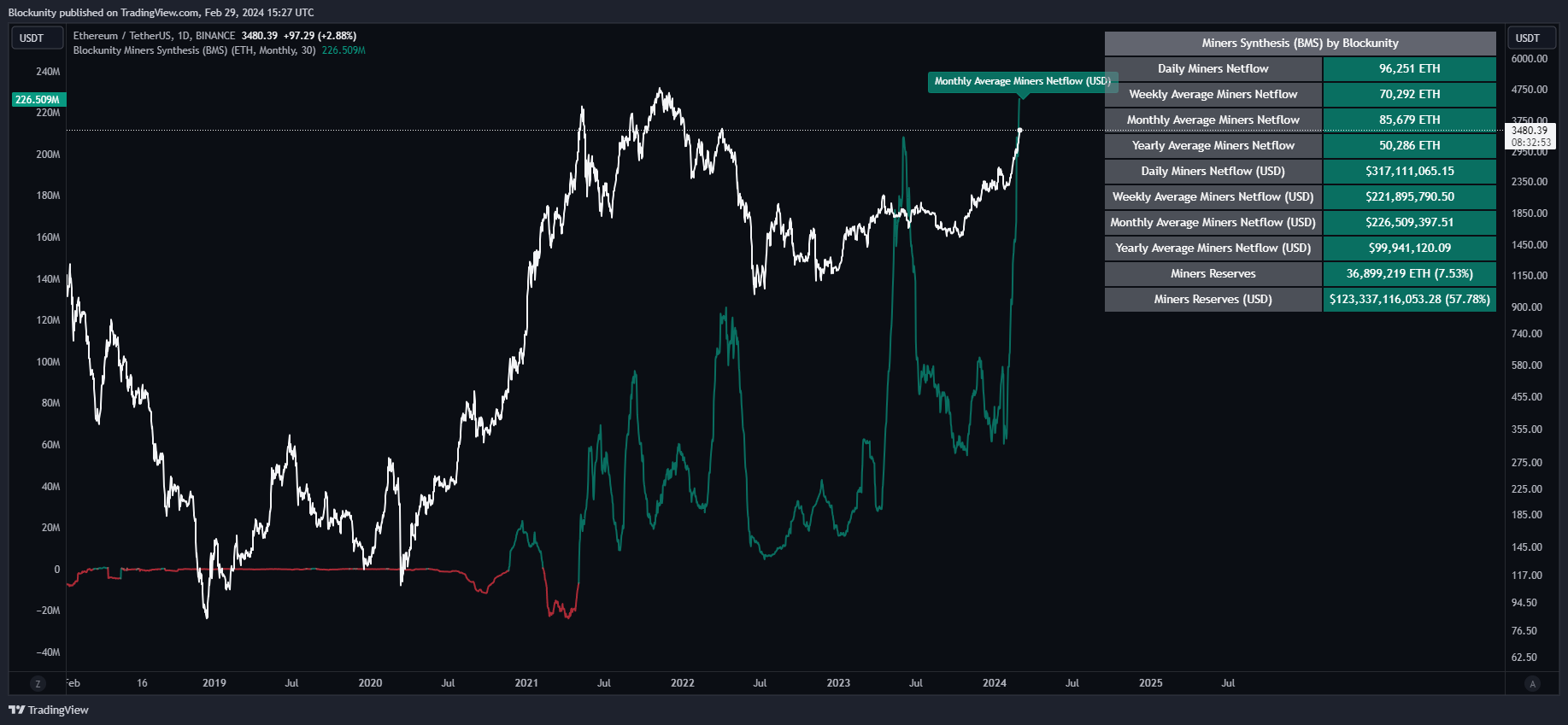
Task: Select the $221,895,790.50 value cell
Action: tap(1410, 197)
